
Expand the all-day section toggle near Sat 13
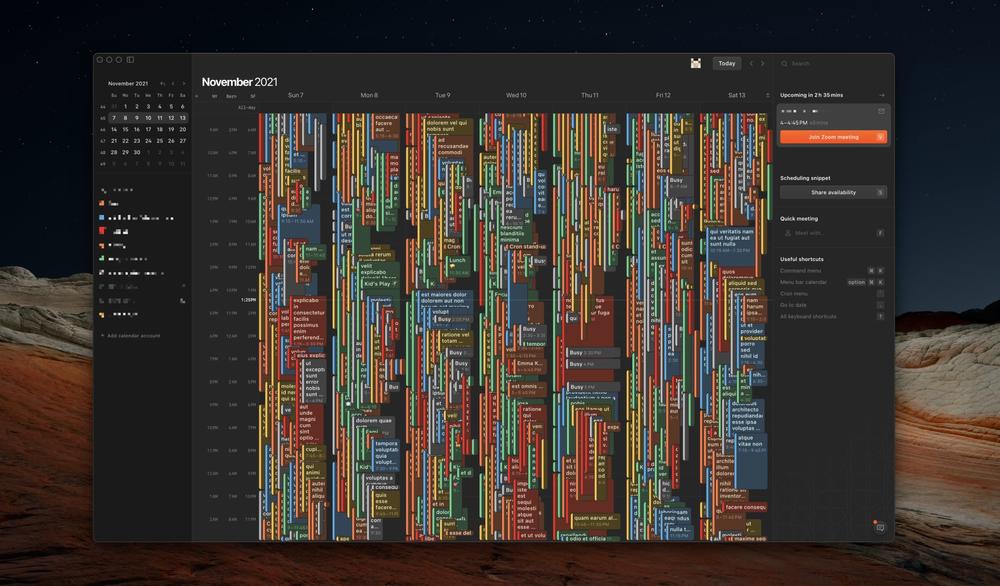click(x=767, y=96)
